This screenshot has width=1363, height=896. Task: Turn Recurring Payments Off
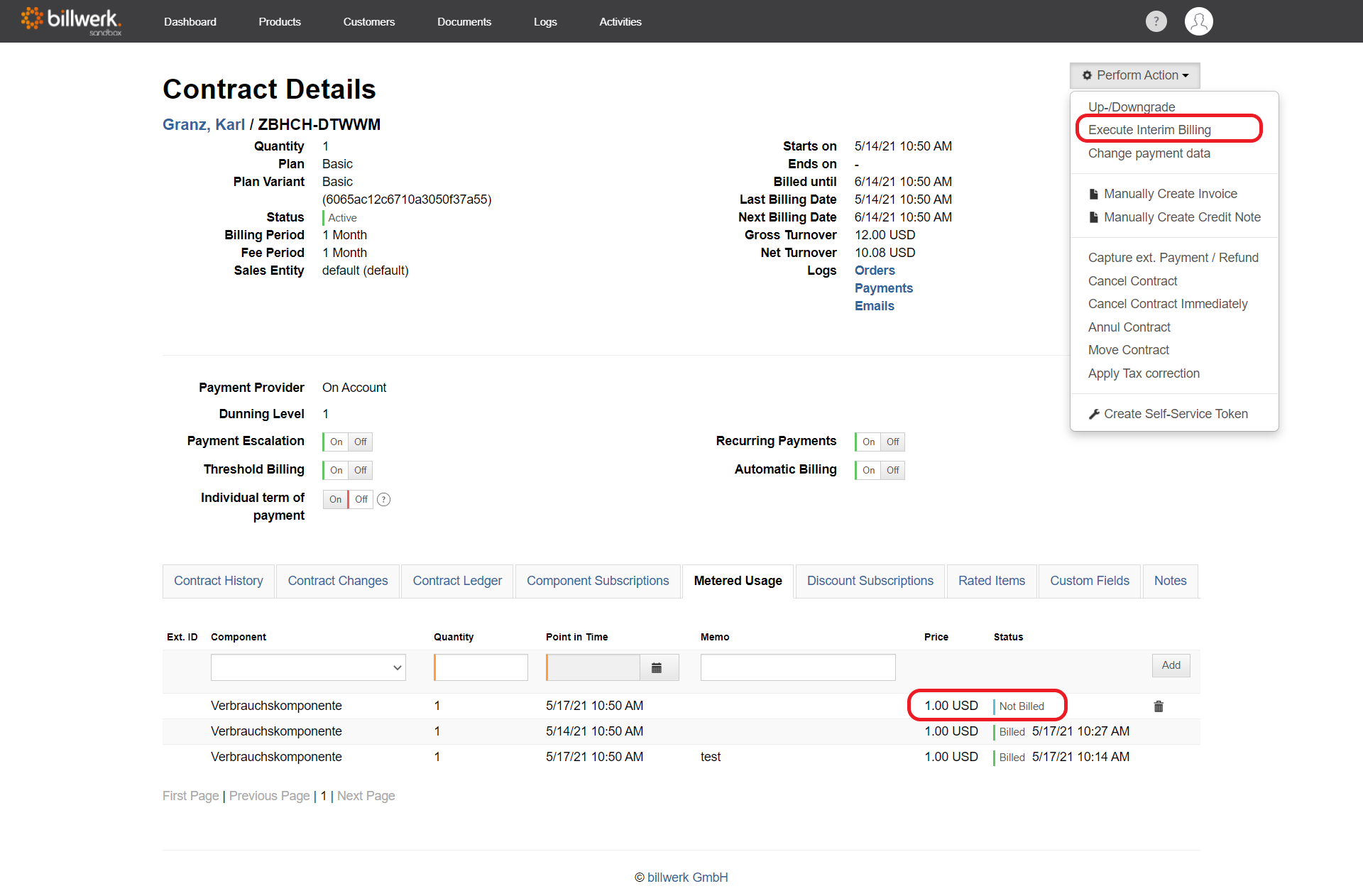[x=893, y=442]
